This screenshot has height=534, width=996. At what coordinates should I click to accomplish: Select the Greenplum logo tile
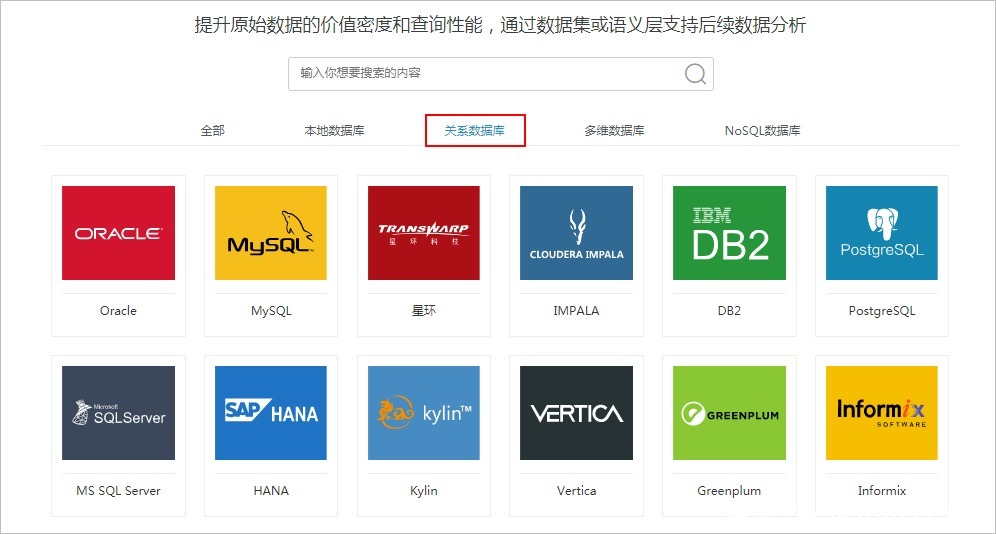[x=729, y=413]
